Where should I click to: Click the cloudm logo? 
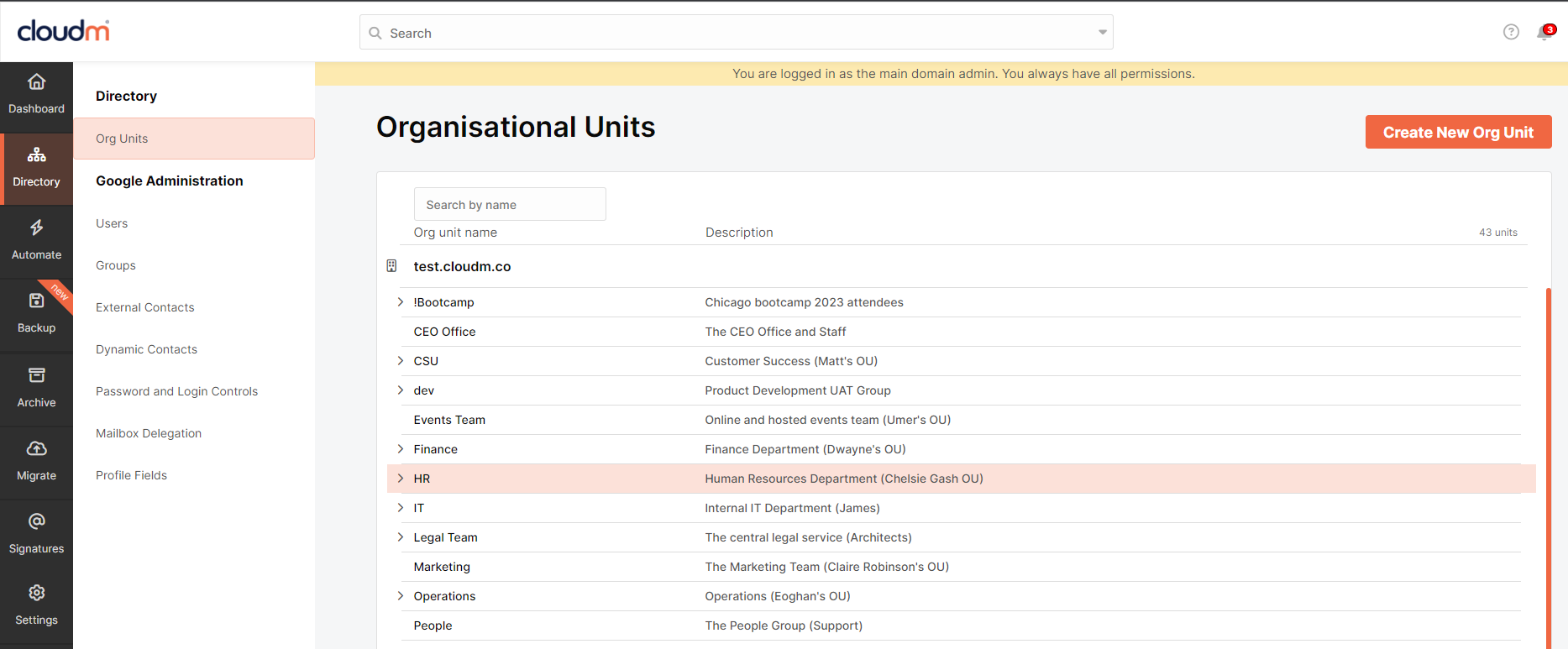point(64,31)
